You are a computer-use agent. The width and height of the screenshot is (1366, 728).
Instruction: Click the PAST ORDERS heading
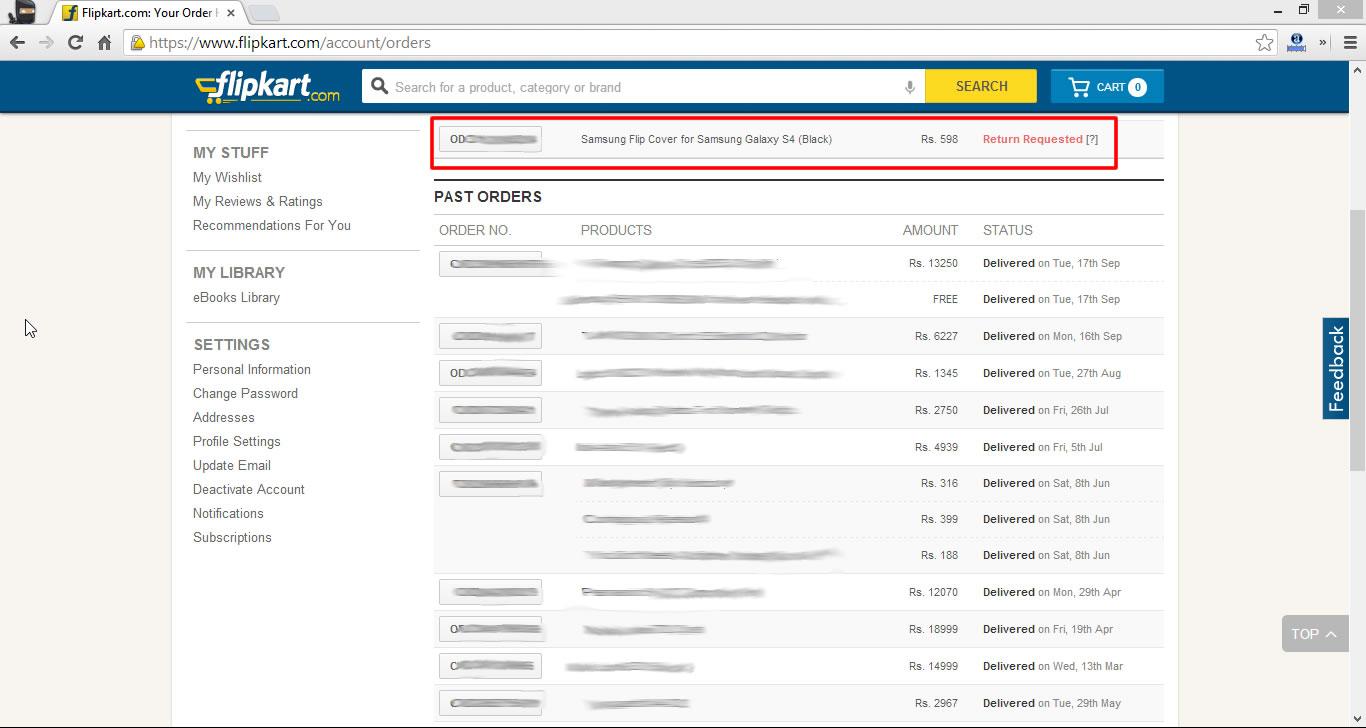(x=488, y=197)
